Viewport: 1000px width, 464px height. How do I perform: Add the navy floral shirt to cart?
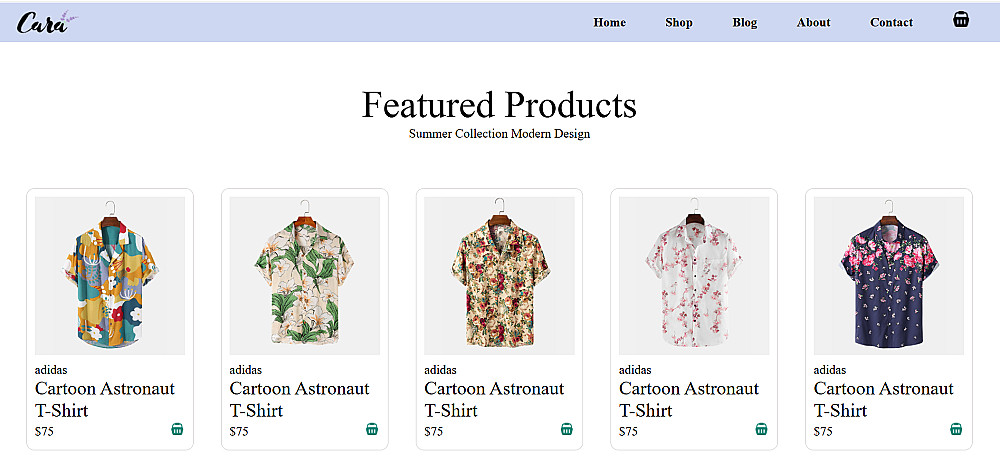pos(956,430)
